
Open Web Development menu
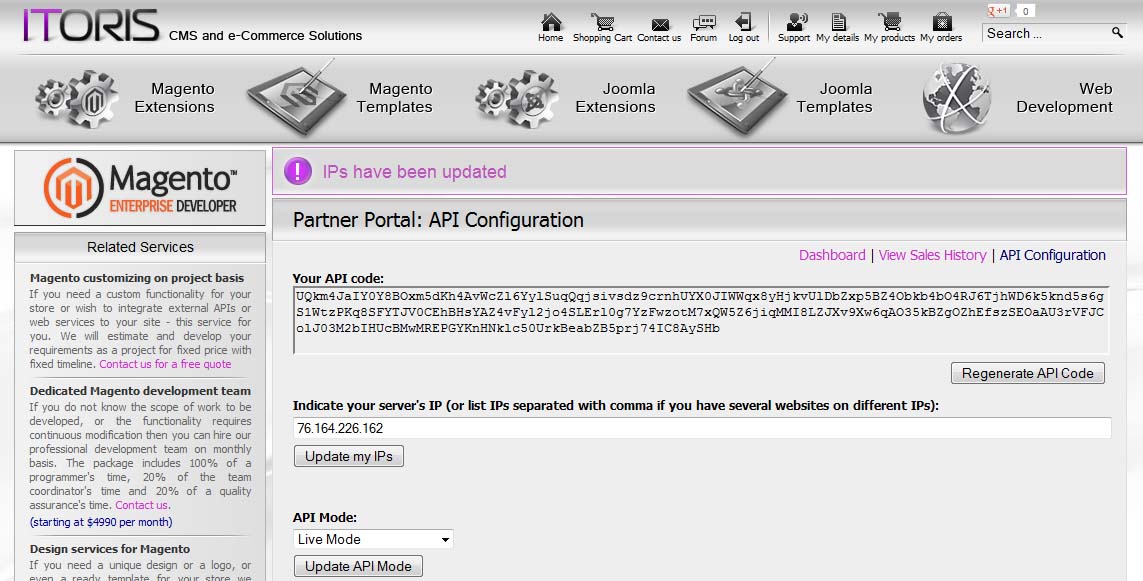click(1064, 98)
